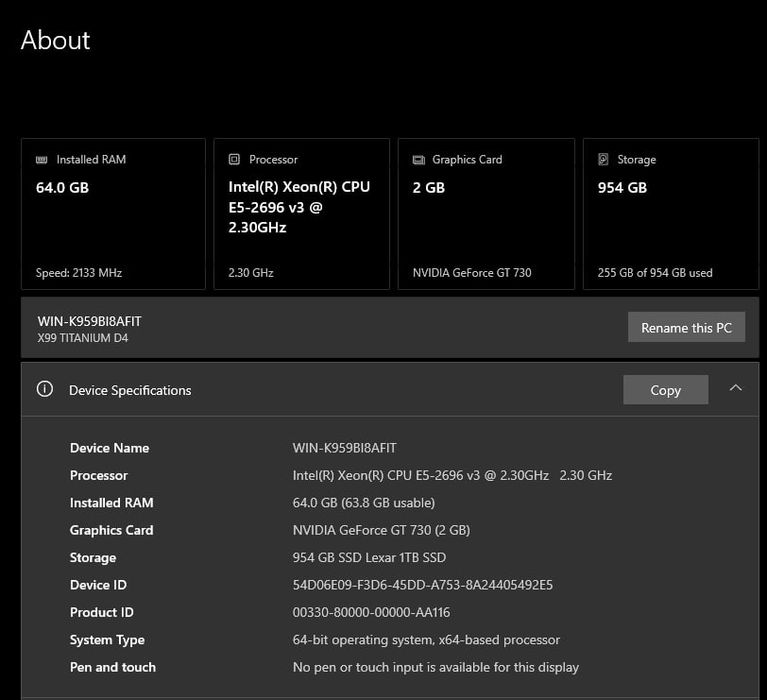Click the Product ID value 00330-80000-00000-AA116
Image resolution: width=767 pixels, height=700 pixels.
tap(371, 612)
